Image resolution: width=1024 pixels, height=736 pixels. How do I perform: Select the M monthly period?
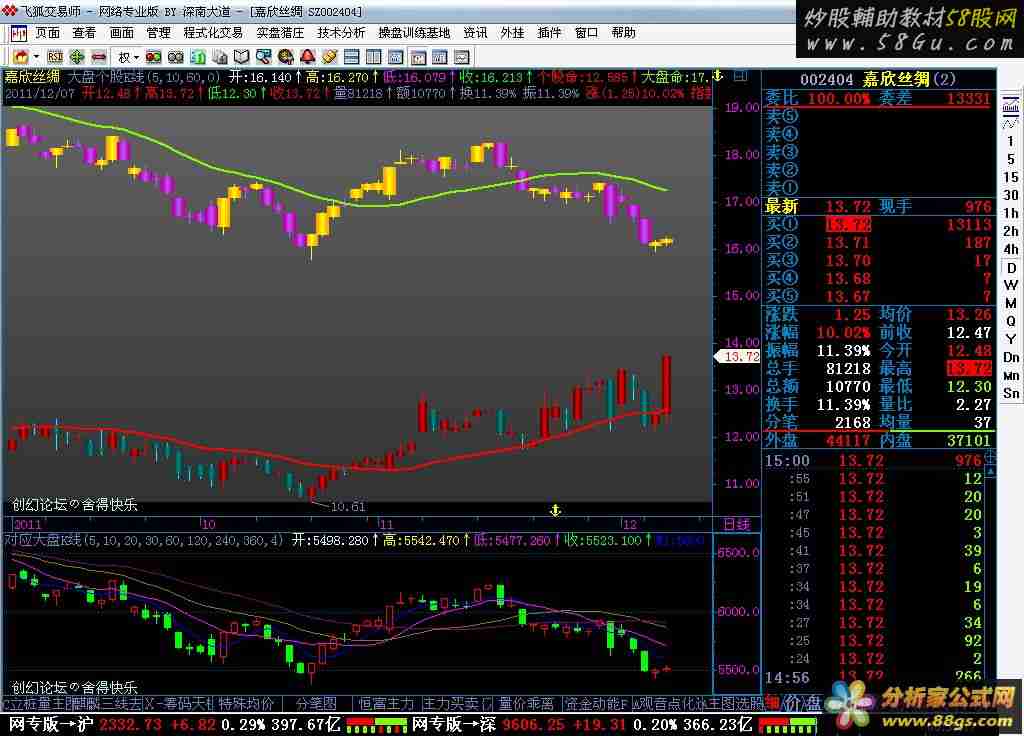click(x=1011, y=303)
